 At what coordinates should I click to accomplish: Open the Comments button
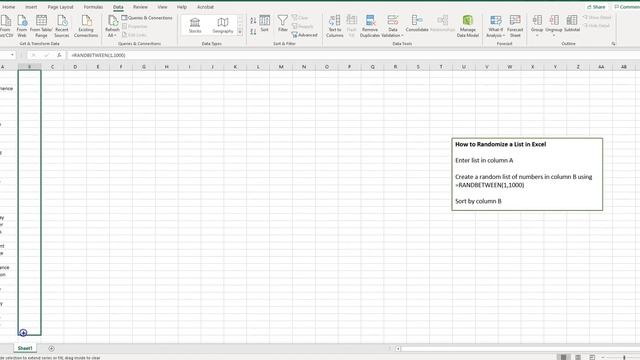(x=627, y=7)
